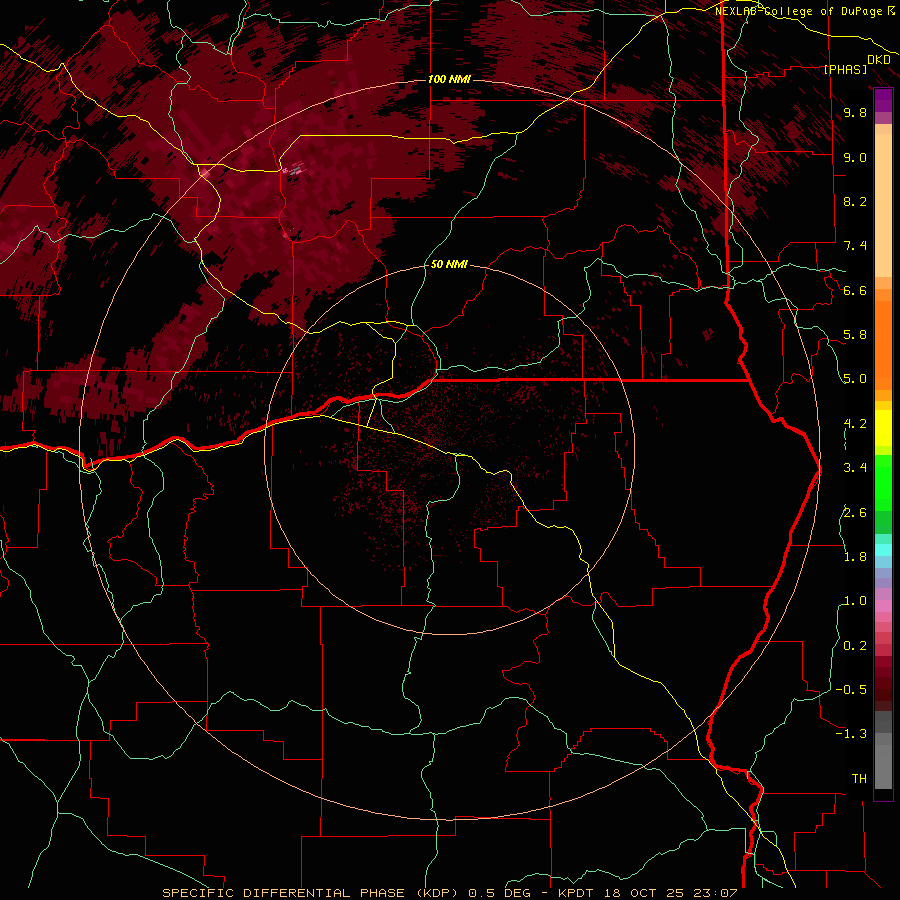Click the 5.0 value on the color scale
The width and height of the screenshot is (900, 900).
[855, 379]
